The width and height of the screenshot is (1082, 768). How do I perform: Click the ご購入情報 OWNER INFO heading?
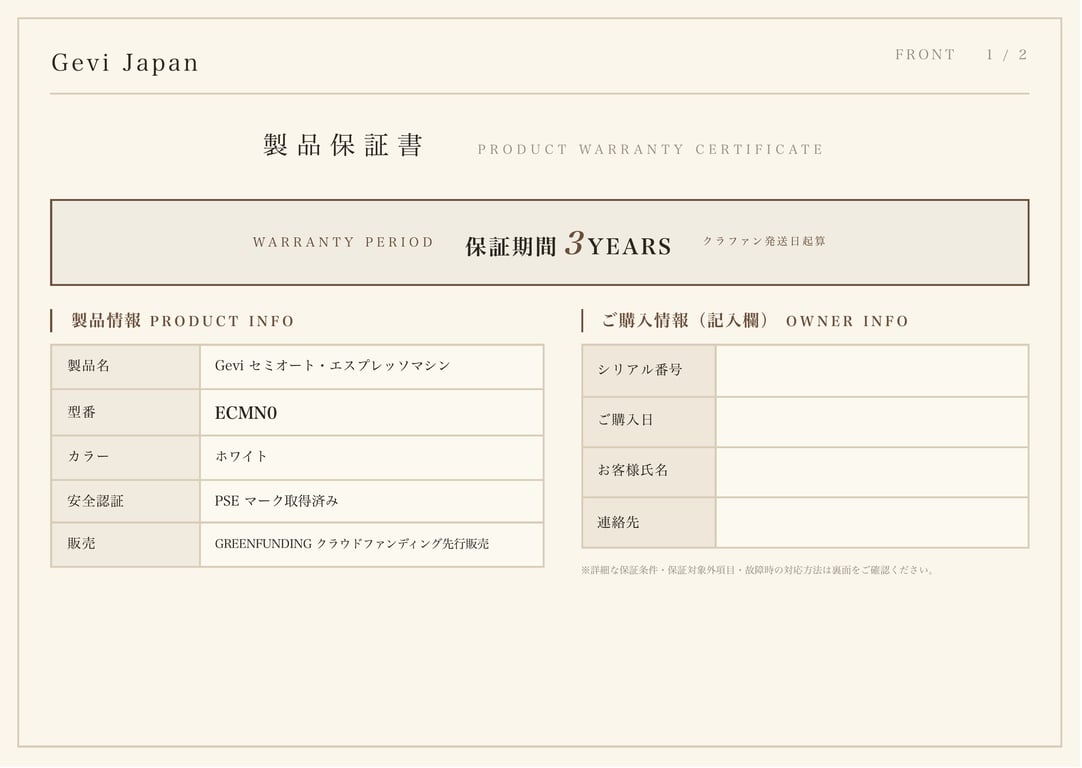pyautogui.click(x=755, y=321)
